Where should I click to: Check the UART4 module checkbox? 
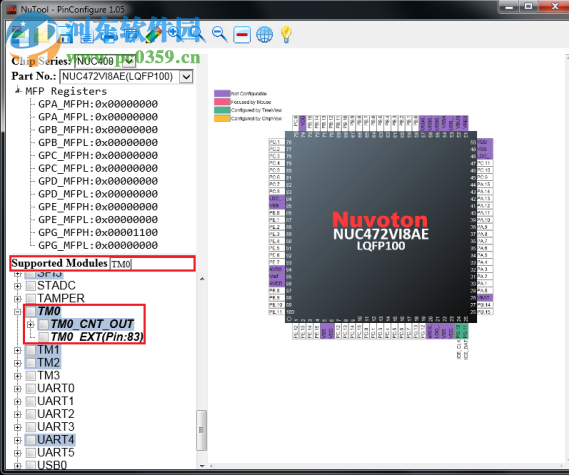click(x=31, y=440)
